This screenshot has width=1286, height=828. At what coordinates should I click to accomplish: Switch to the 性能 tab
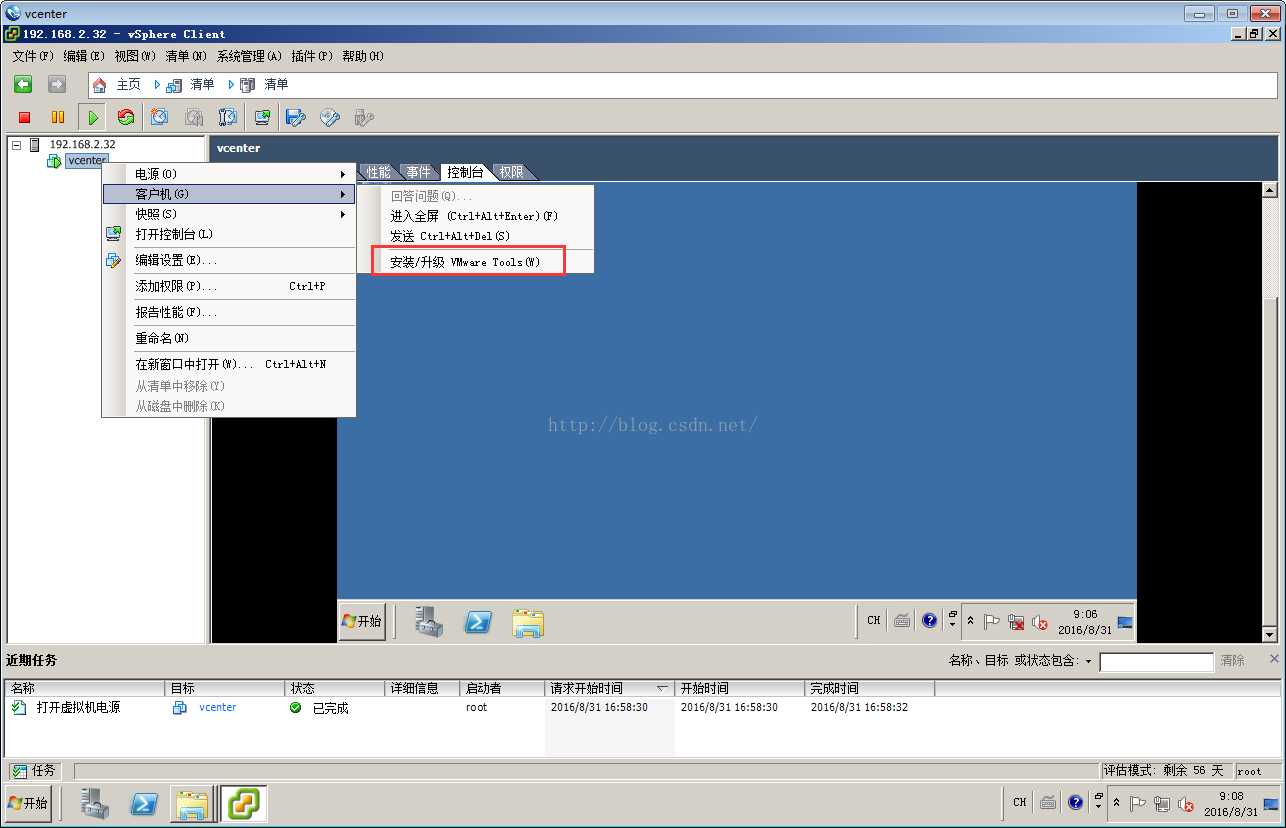point(379,172)
